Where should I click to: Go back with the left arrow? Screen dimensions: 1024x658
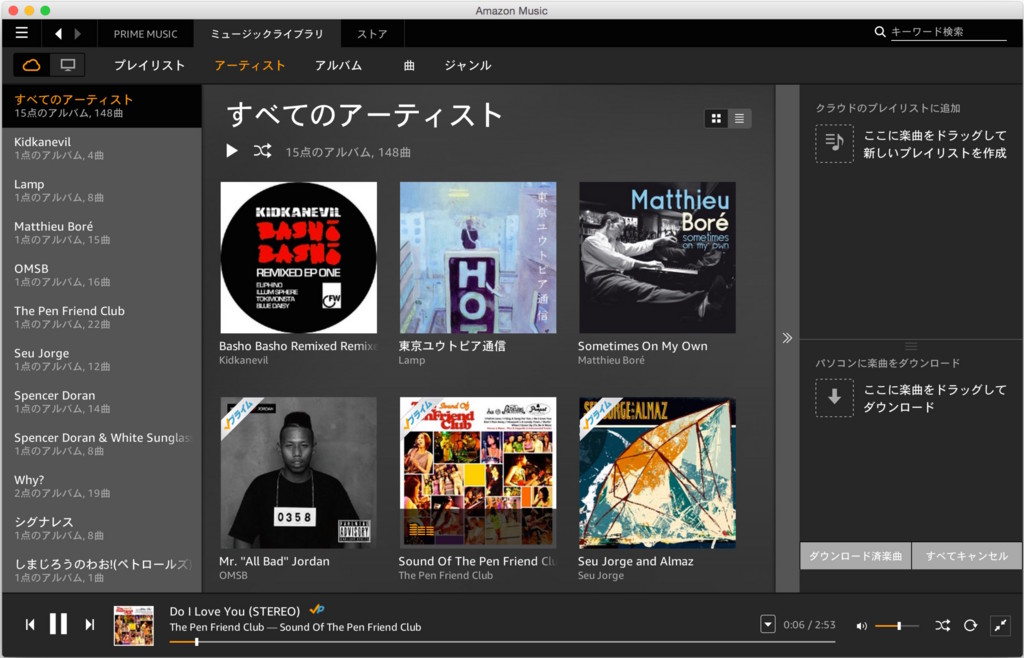(x=59, y=33)
